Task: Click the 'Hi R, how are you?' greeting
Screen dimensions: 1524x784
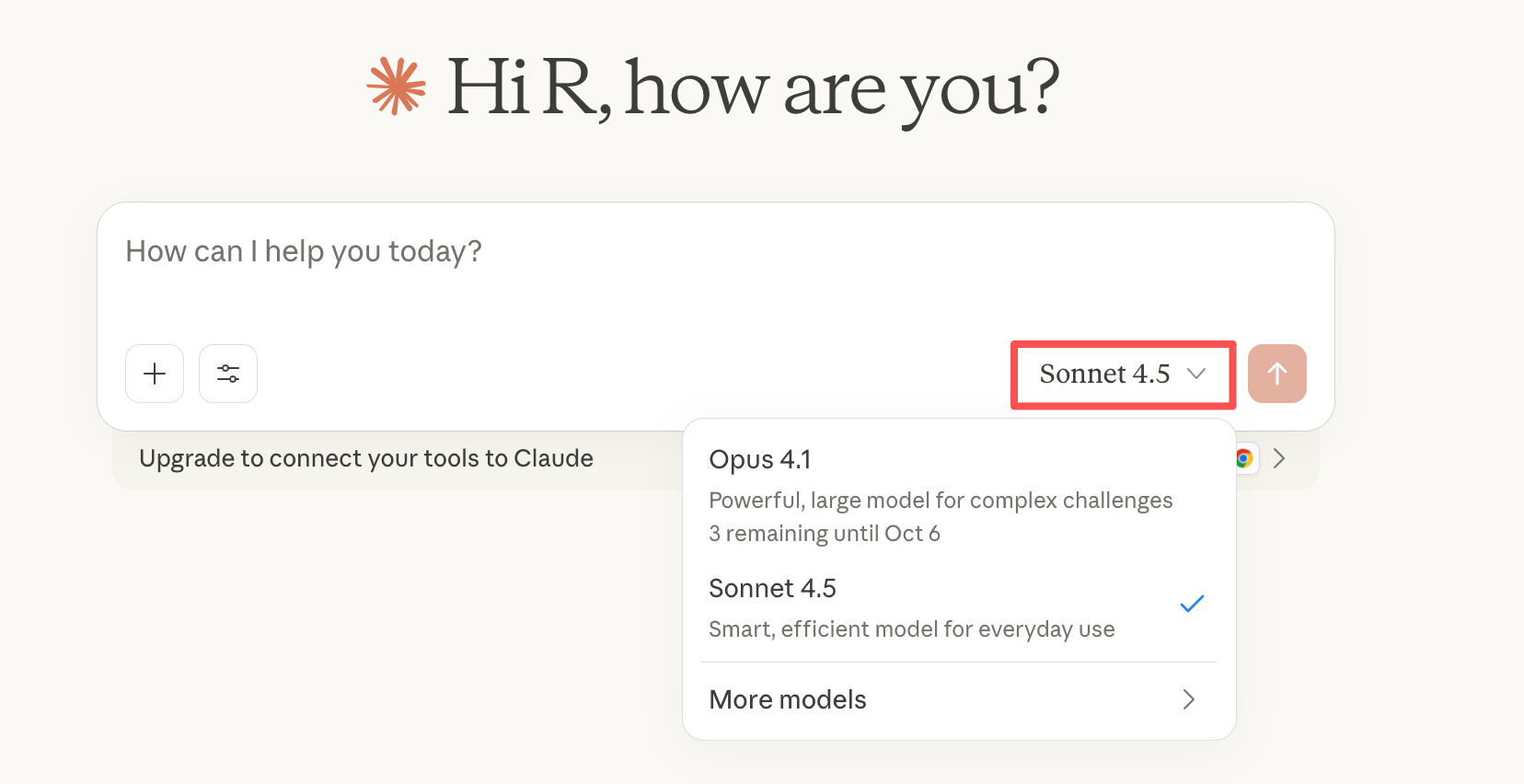Action: point(753,88)
